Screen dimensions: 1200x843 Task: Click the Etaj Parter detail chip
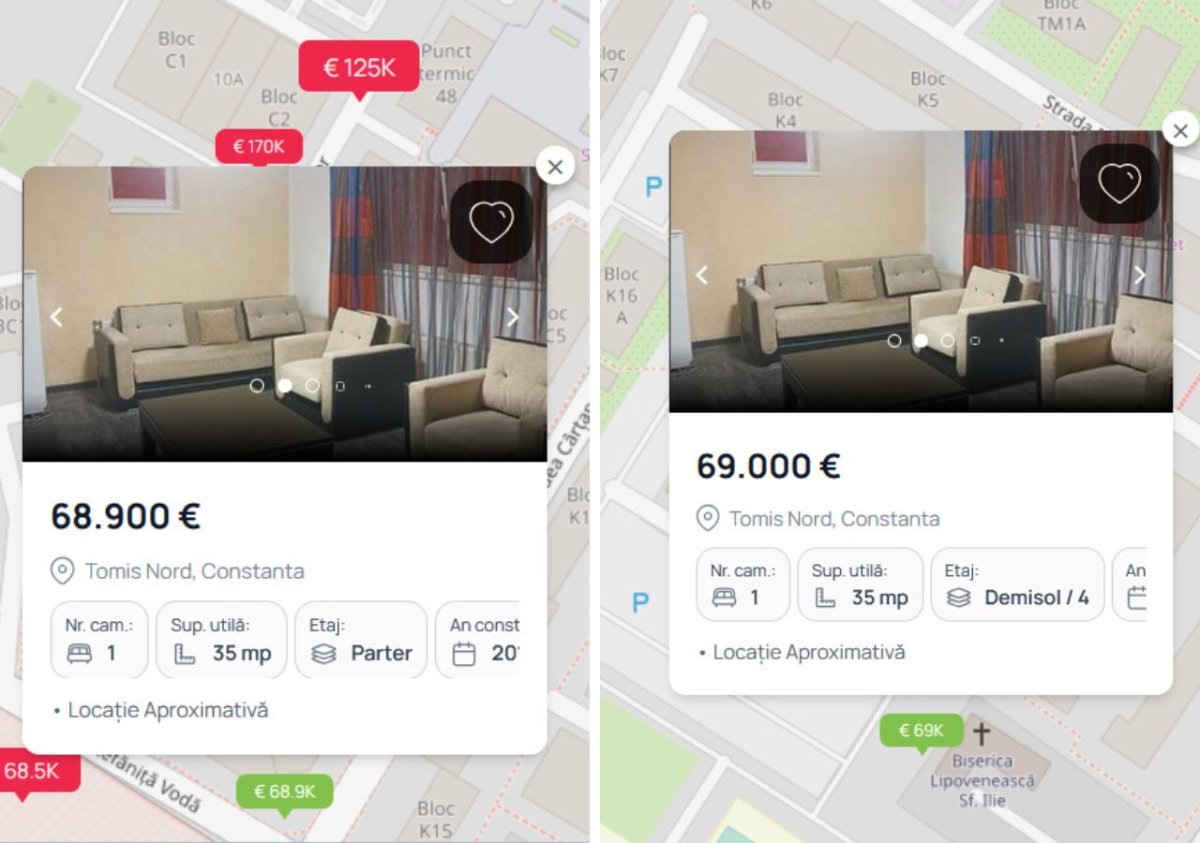click(361, 640)
